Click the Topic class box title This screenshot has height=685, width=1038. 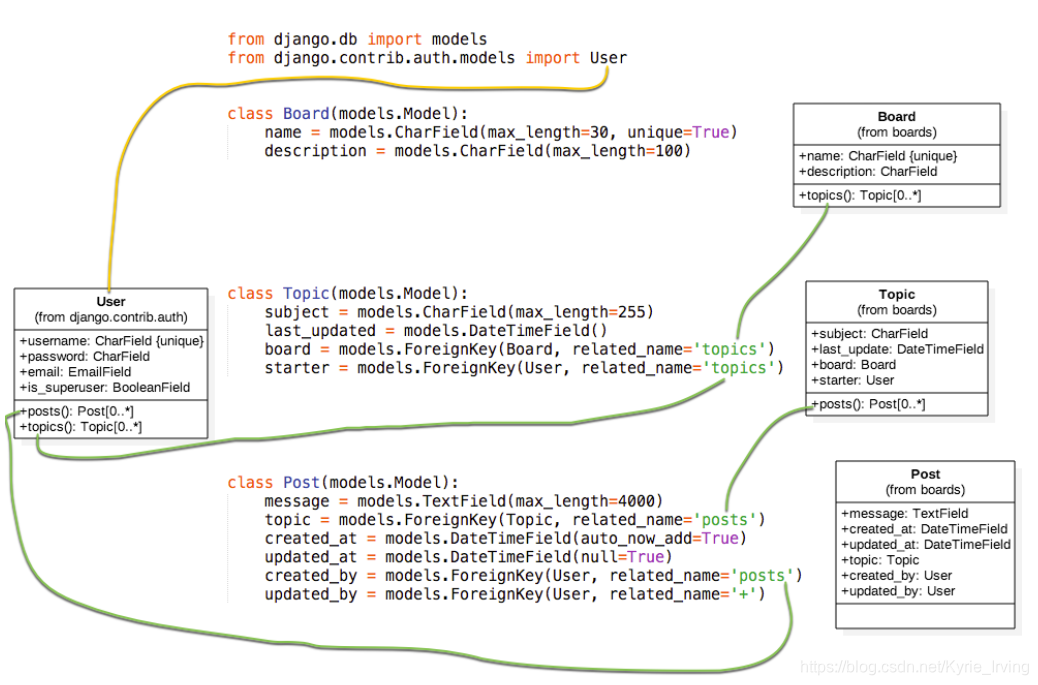(x=896, y=295)
